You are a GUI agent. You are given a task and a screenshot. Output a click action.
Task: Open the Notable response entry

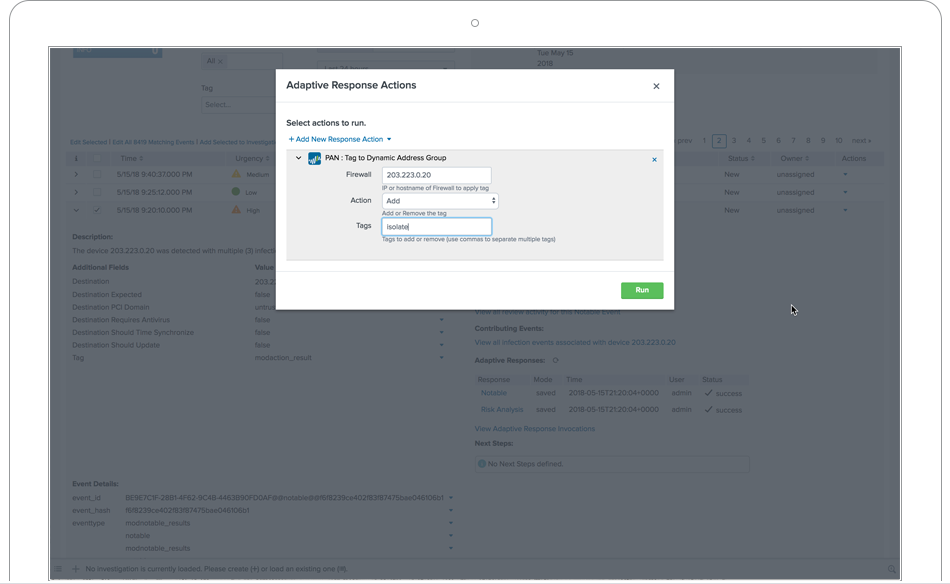tap(494, 393)
